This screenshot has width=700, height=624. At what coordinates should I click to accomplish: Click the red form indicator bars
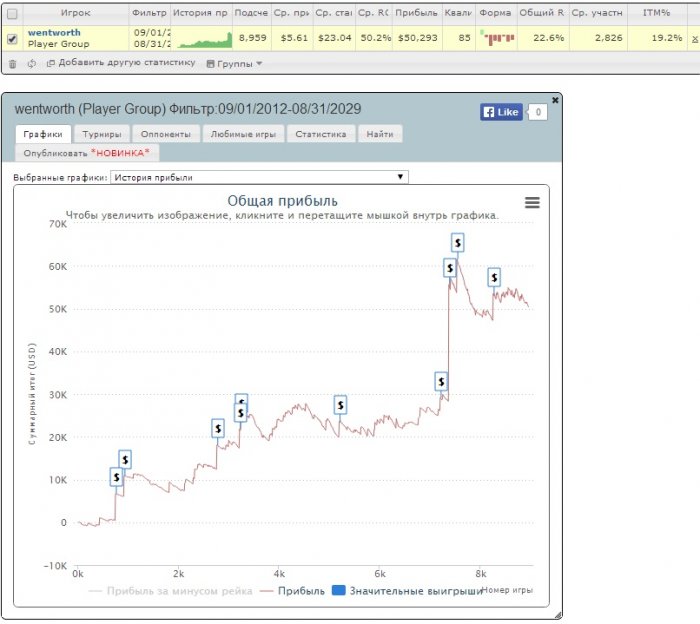tap(496, 38)
